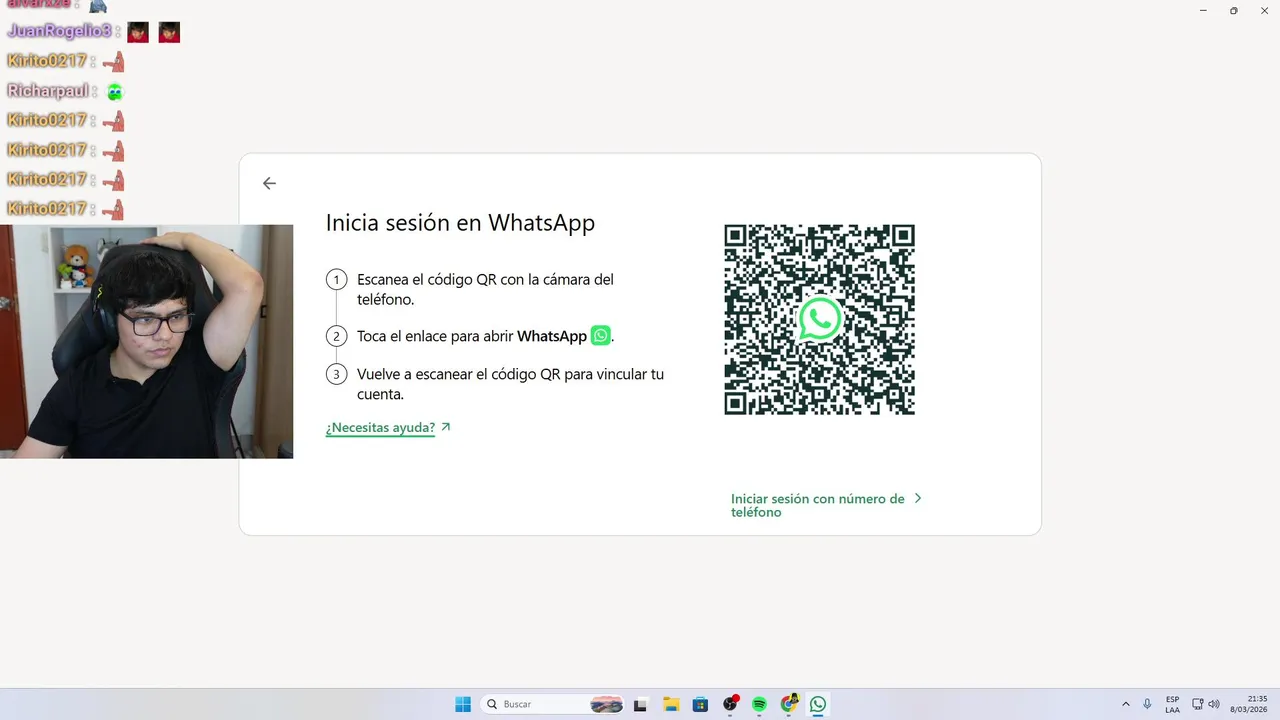The width and height of the screenshot is (1280, 720).
Task: Open OBS Studio from the taskbar
Action: click(x=730, y=704)
